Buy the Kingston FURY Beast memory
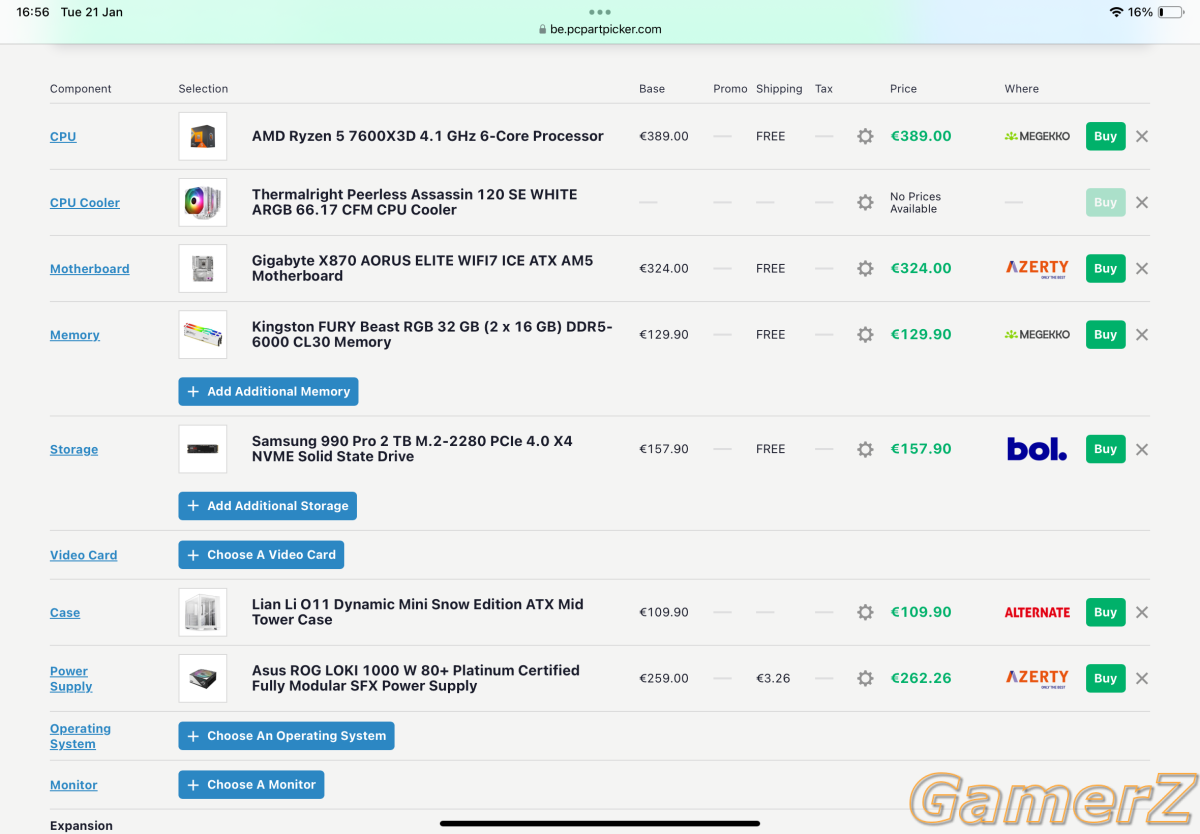The height and width of the screenshot is (834, 1200). tap(1105, 335)
